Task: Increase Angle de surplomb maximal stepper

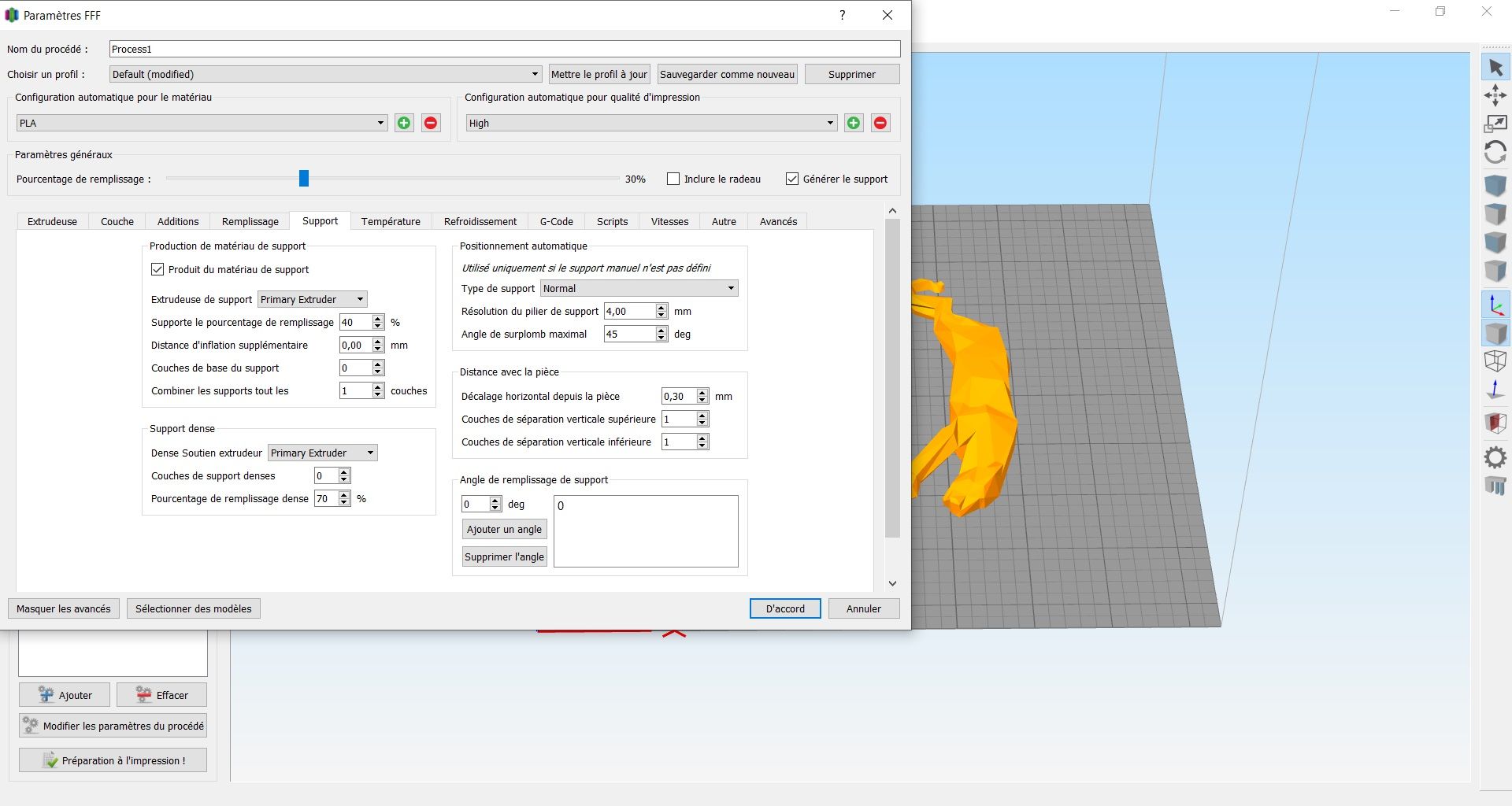Action: pyautogui.click(x=661, y=331)
